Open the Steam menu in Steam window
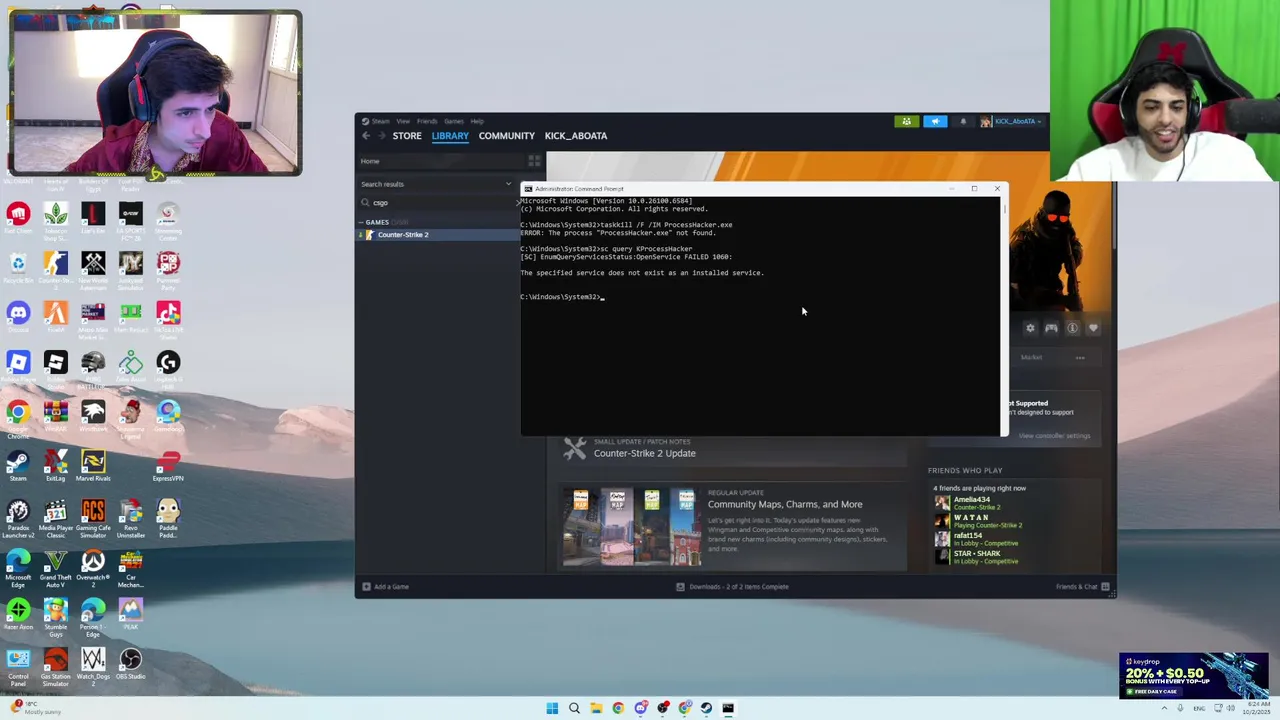The width and height of the screenshot is (1280, 720). point(380,121)
